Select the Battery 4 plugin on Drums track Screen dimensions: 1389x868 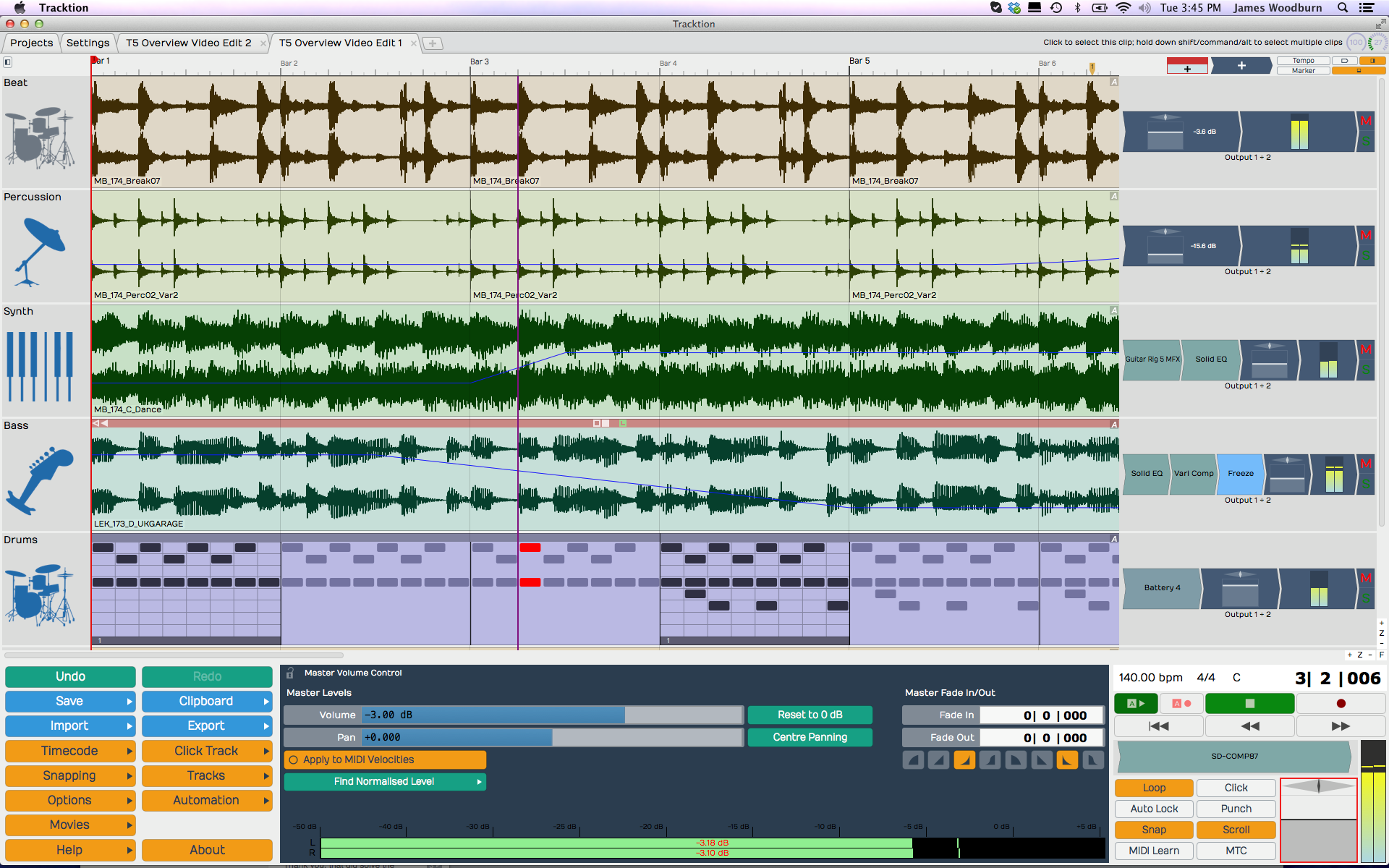(x=1162, y=587)
